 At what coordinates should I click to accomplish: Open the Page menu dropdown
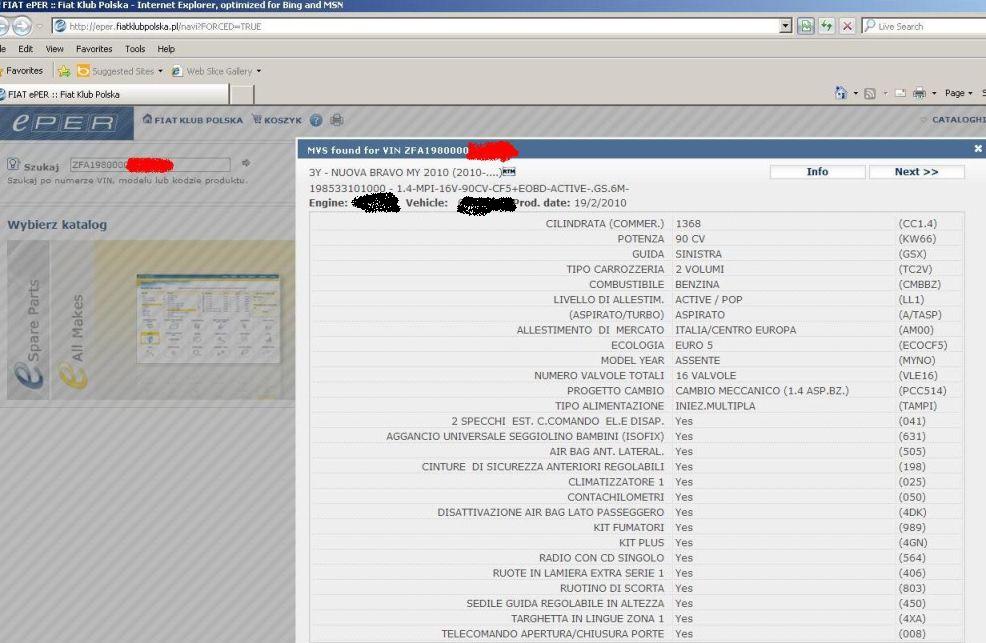coord(958,93)
